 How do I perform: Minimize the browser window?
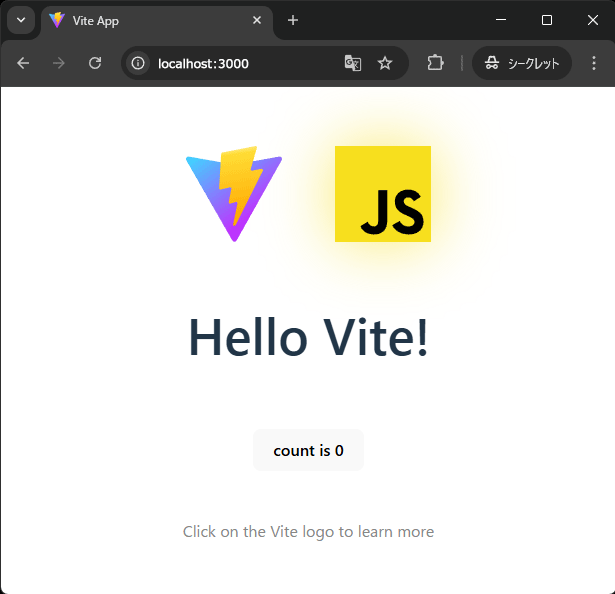[501, 20]
